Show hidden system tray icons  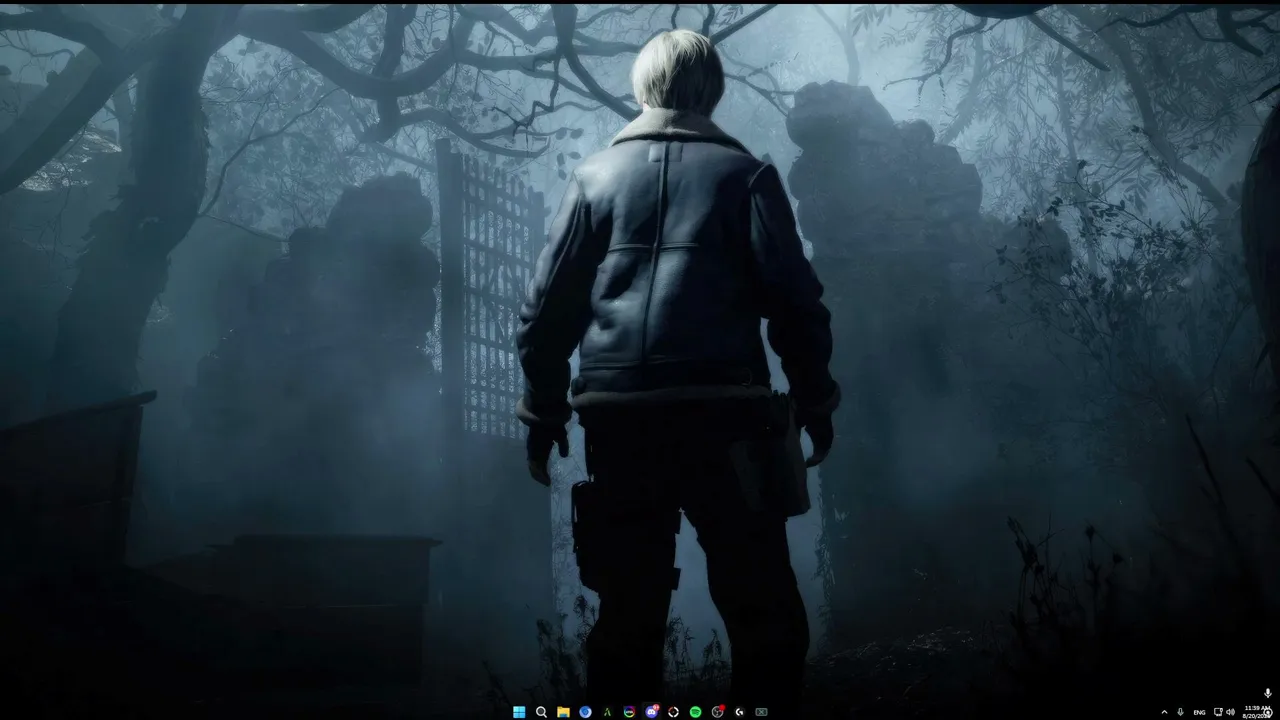[x=1164, y=712]
